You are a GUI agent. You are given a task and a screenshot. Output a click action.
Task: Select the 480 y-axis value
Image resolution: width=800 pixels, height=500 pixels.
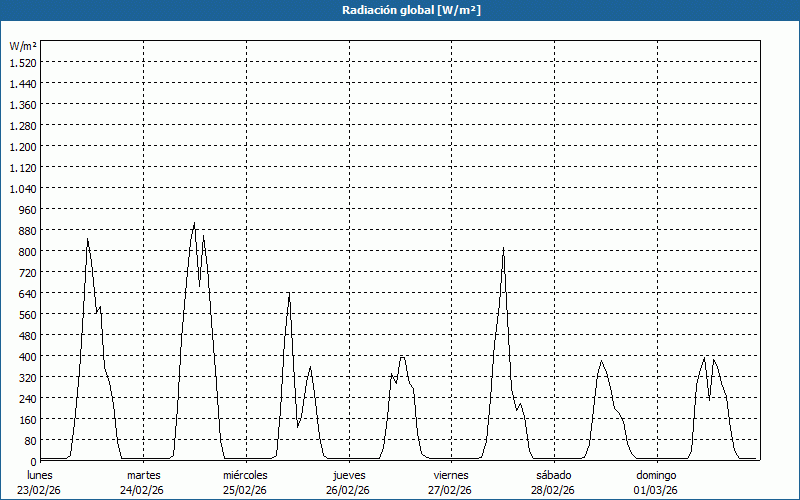pyautogui.click(x=28, y=335)
